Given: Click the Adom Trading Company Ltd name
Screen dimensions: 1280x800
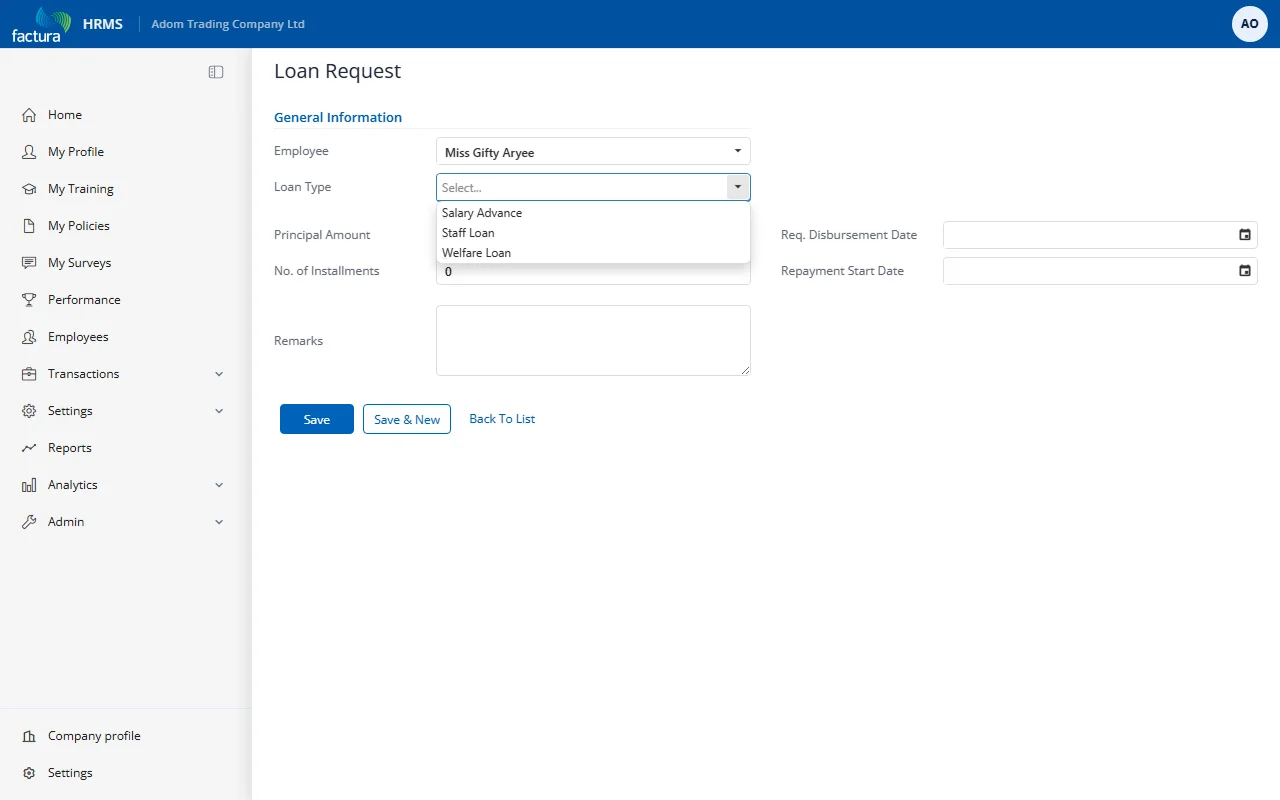Looking at the screenshot, I should 228,24.
